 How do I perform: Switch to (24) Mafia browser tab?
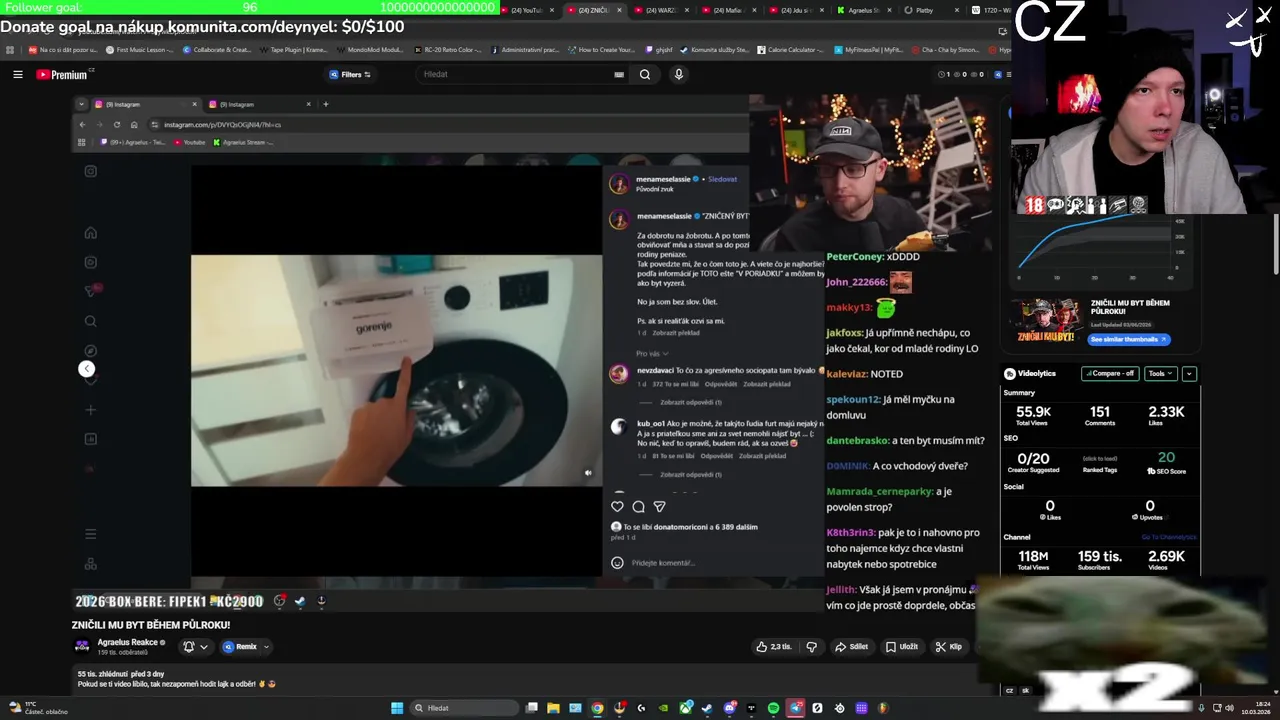(x=729, y=10)
